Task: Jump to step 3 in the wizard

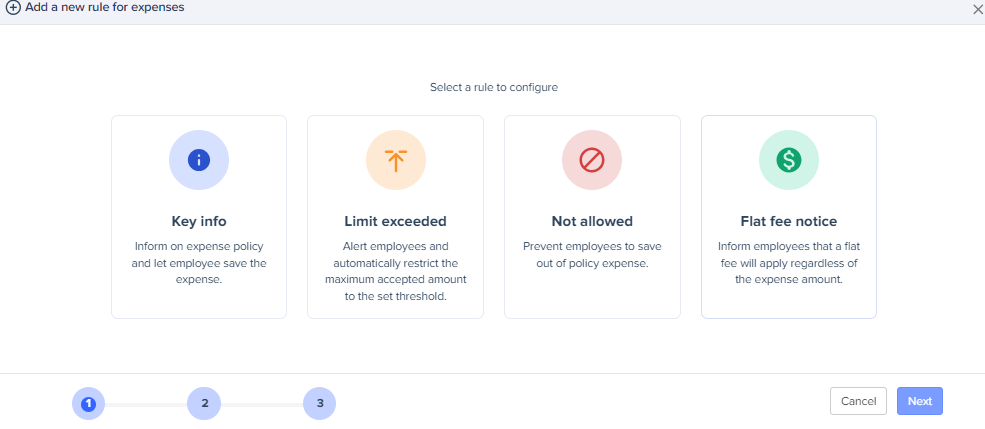Action: click(x=320, y=403)
